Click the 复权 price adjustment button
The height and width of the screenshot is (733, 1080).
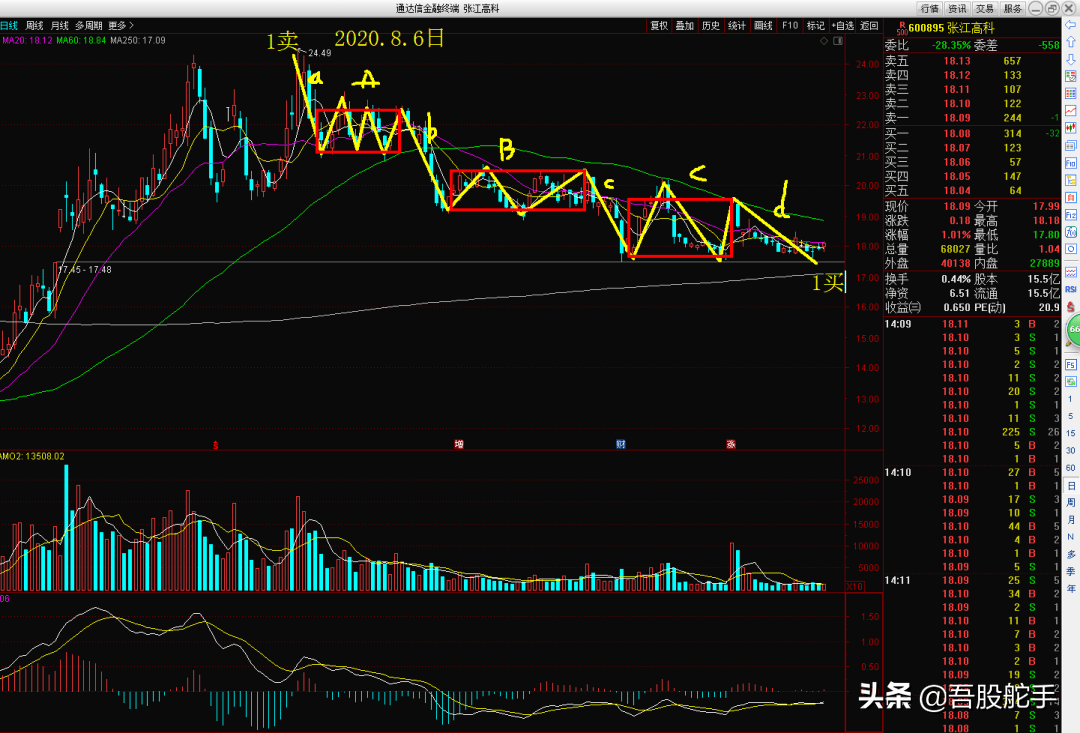pyautogui.click(x=659, y=25)
